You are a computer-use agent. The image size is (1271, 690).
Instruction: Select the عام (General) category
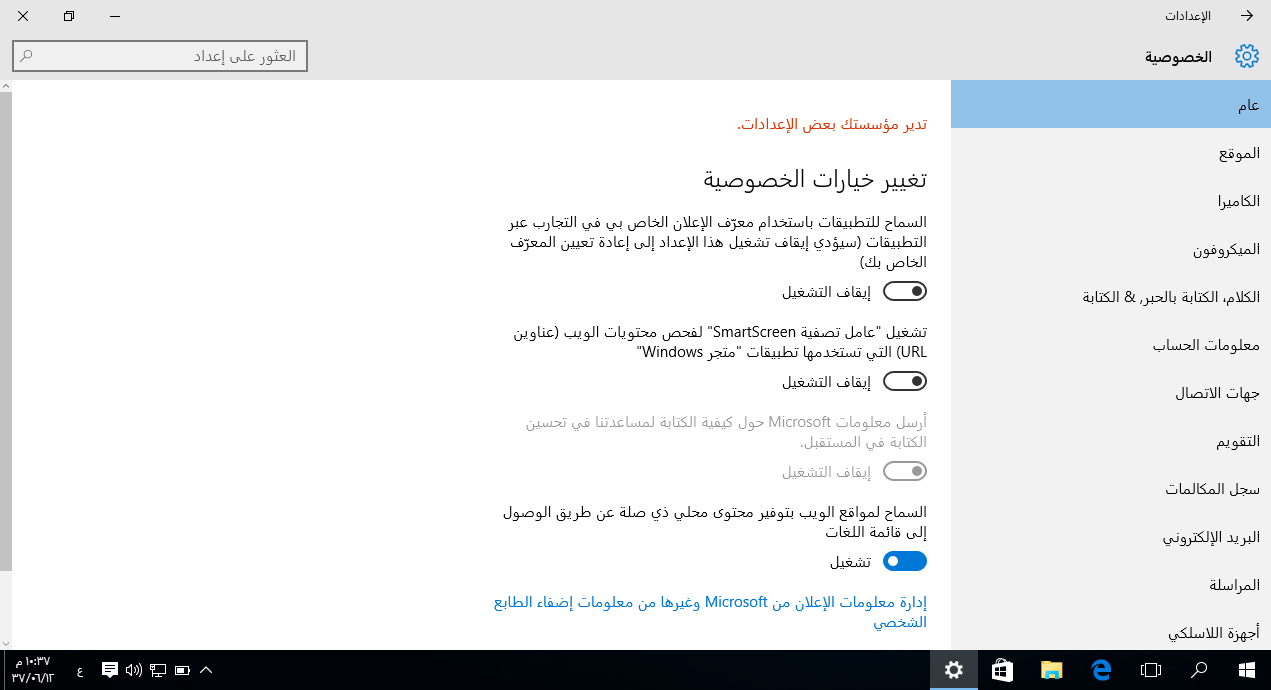click(1111, 104)
